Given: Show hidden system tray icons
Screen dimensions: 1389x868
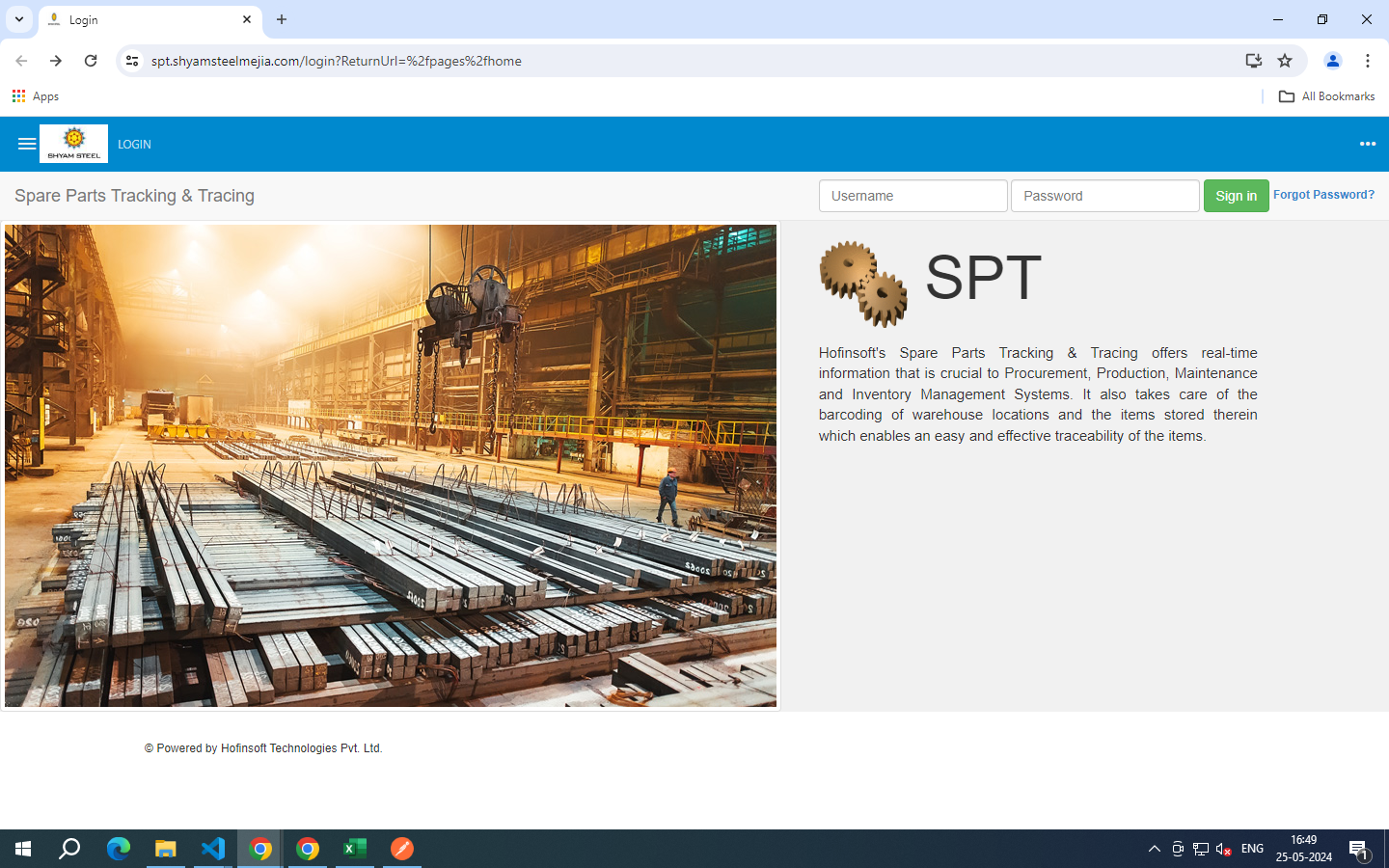Looking at the screenshot, I should [1154, 849].
